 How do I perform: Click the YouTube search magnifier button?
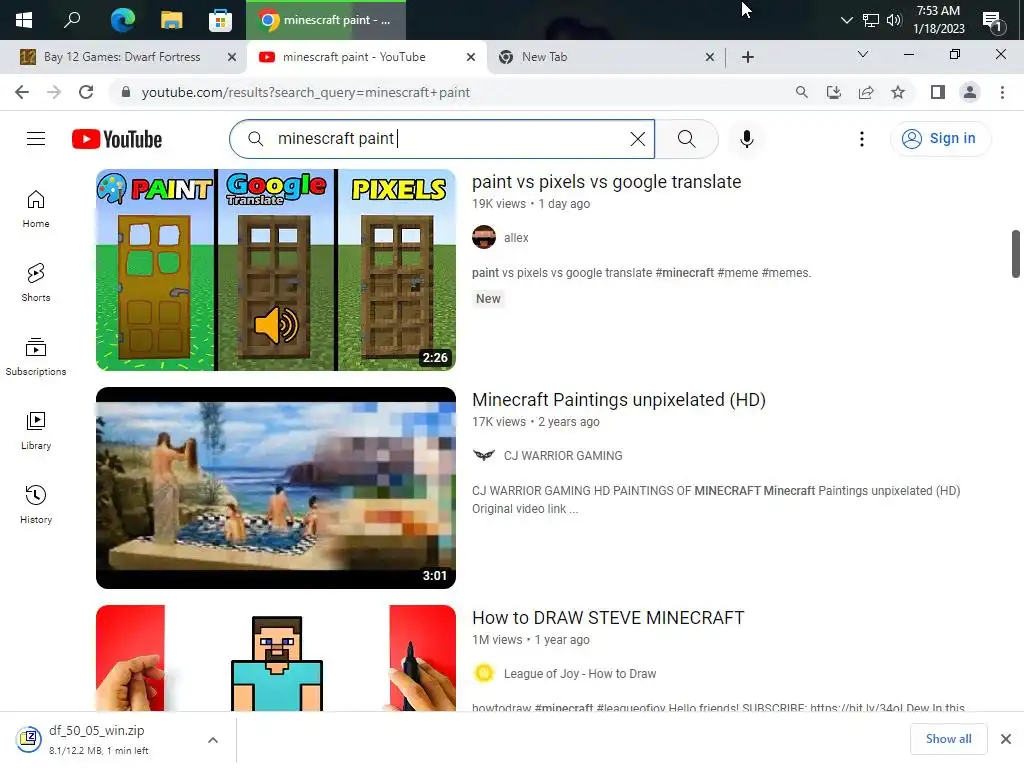tap(686, 139)
